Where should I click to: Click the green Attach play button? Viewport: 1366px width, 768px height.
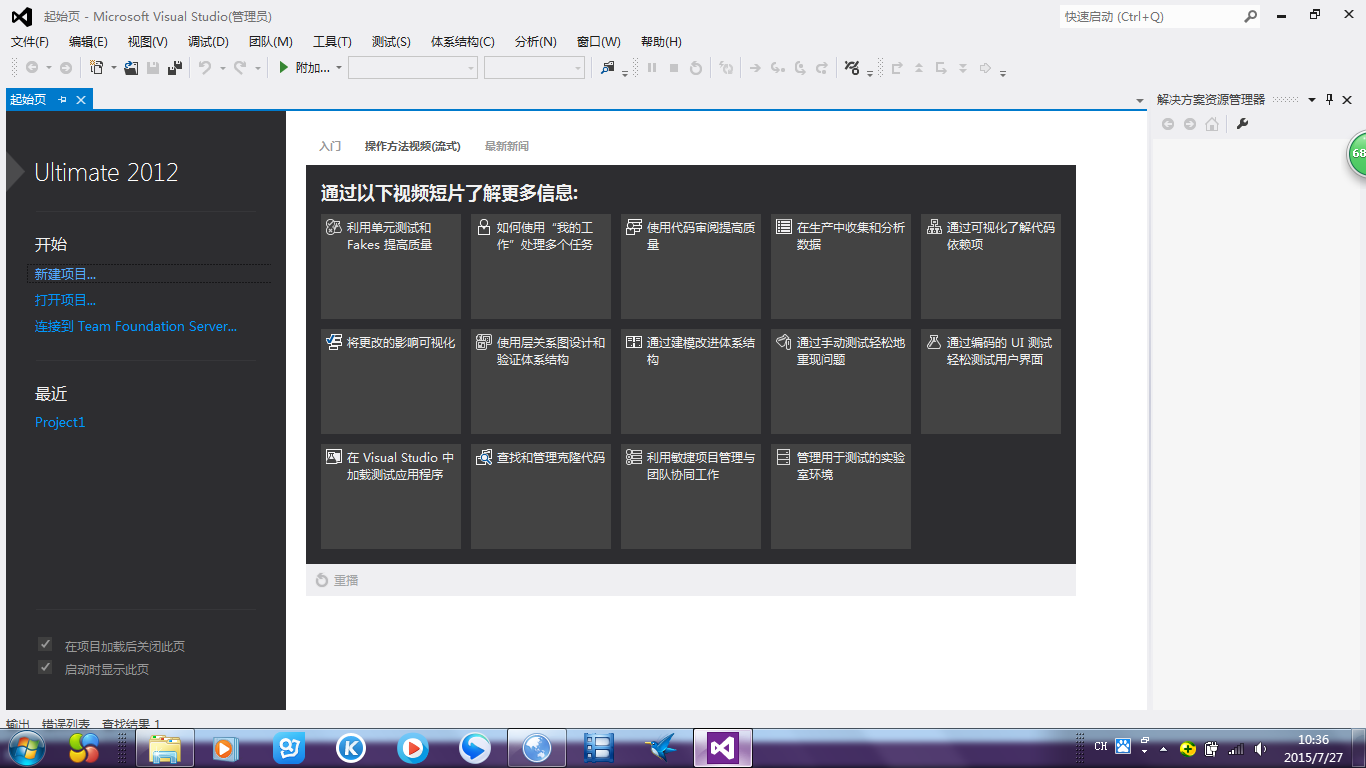pyautogui.click(x=284, y=68)
